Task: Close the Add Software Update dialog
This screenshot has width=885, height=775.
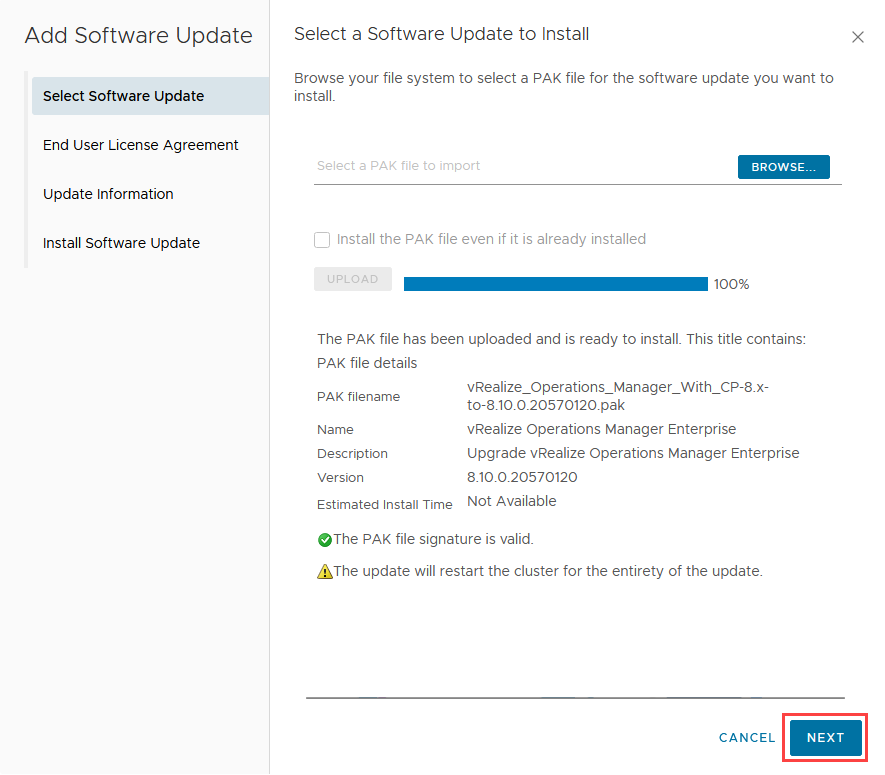Action: pos(857,37)
